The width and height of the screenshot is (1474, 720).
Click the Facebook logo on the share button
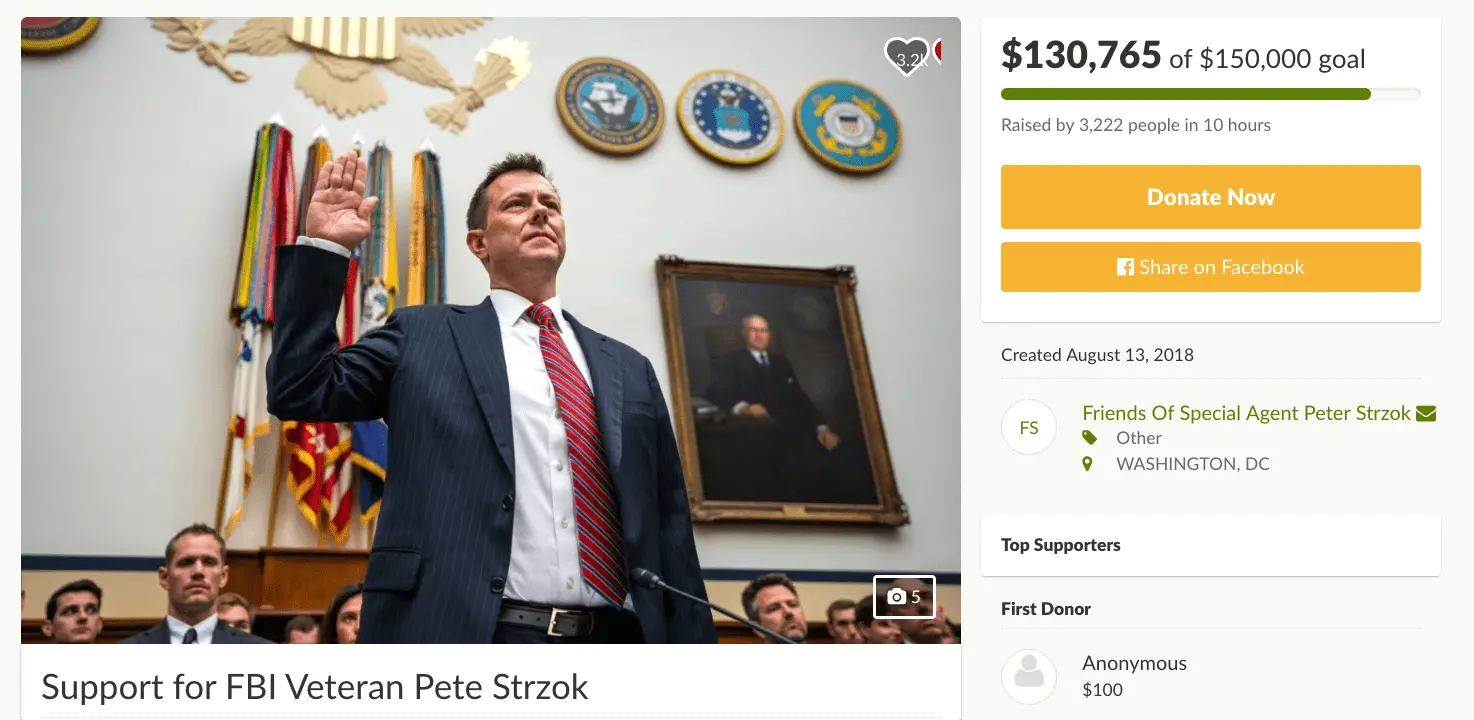(1125, 267)
